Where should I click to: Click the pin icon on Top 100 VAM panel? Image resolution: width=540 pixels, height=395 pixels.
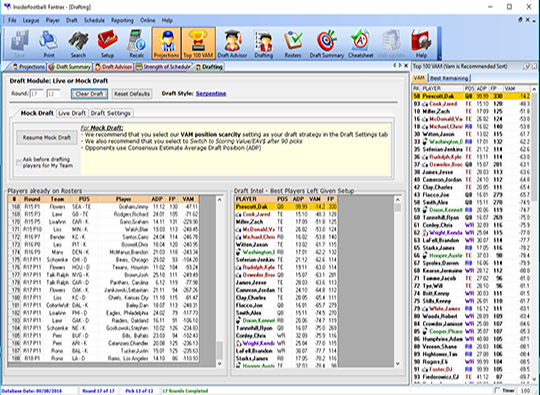click(527, 66)
